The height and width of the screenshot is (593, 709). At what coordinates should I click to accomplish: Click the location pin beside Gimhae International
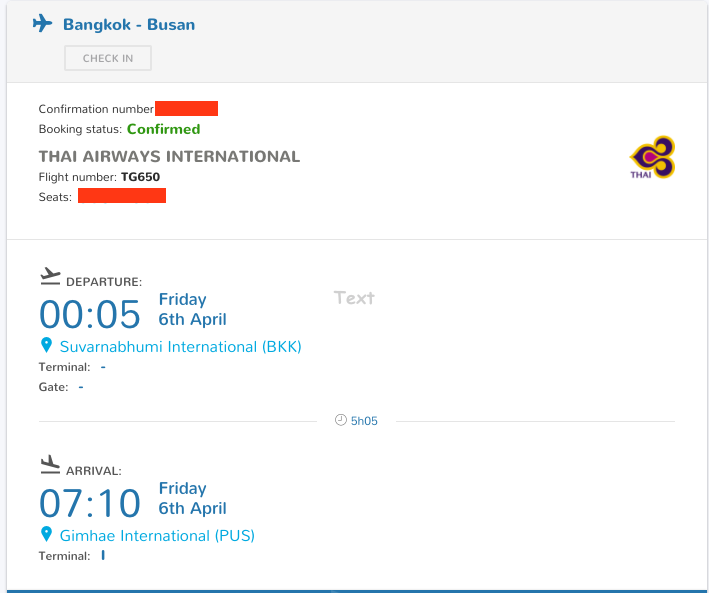click(45, 534)
